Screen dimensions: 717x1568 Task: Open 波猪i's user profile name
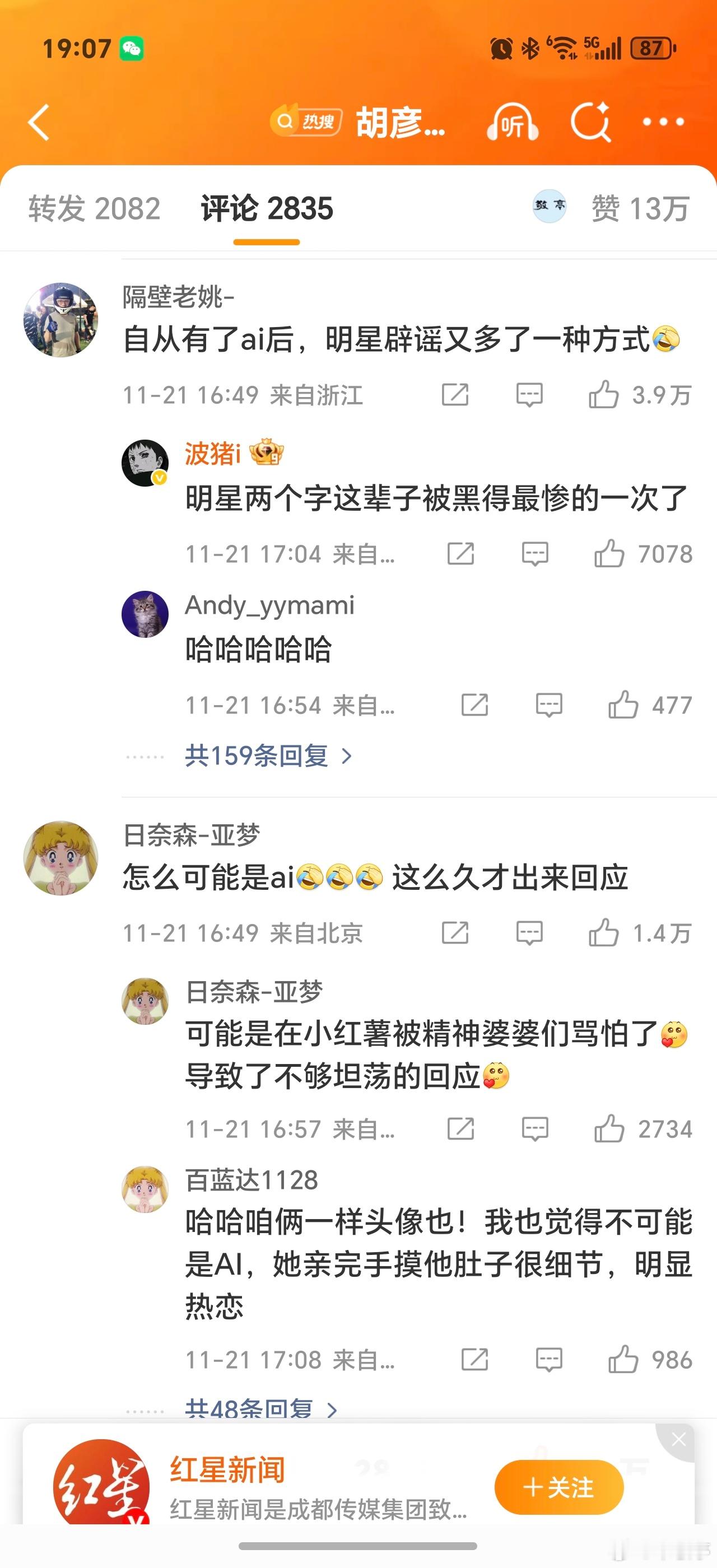tap(213, 454)
